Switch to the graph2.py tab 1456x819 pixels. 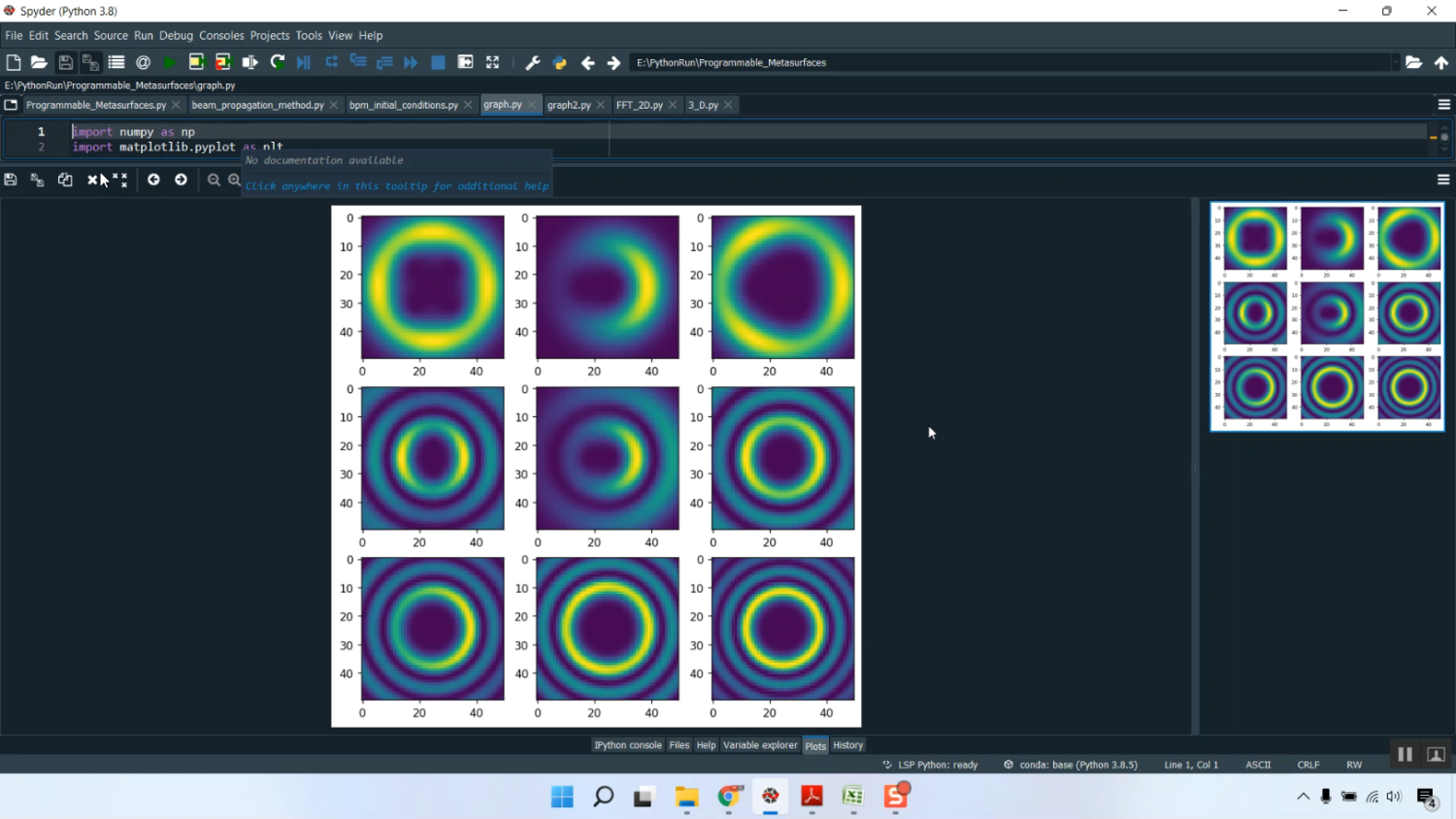click(x=570, y=104)
